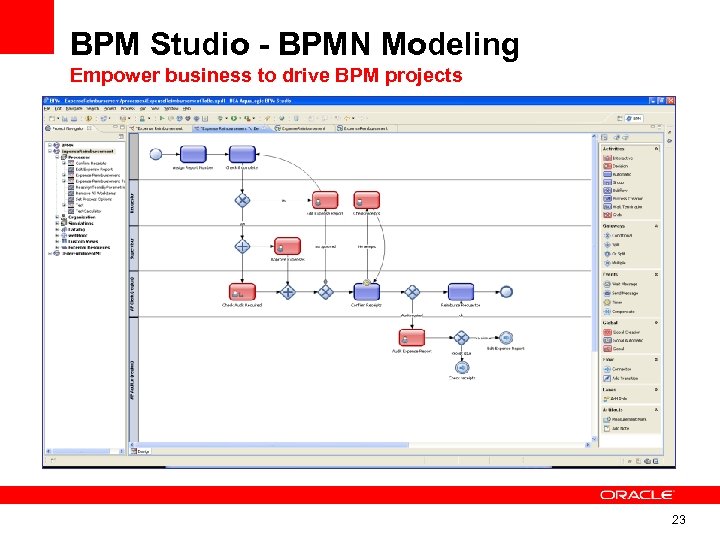Select the Or-Split gateway in palette
720x540 pixels.
click(x=615, y=253)
